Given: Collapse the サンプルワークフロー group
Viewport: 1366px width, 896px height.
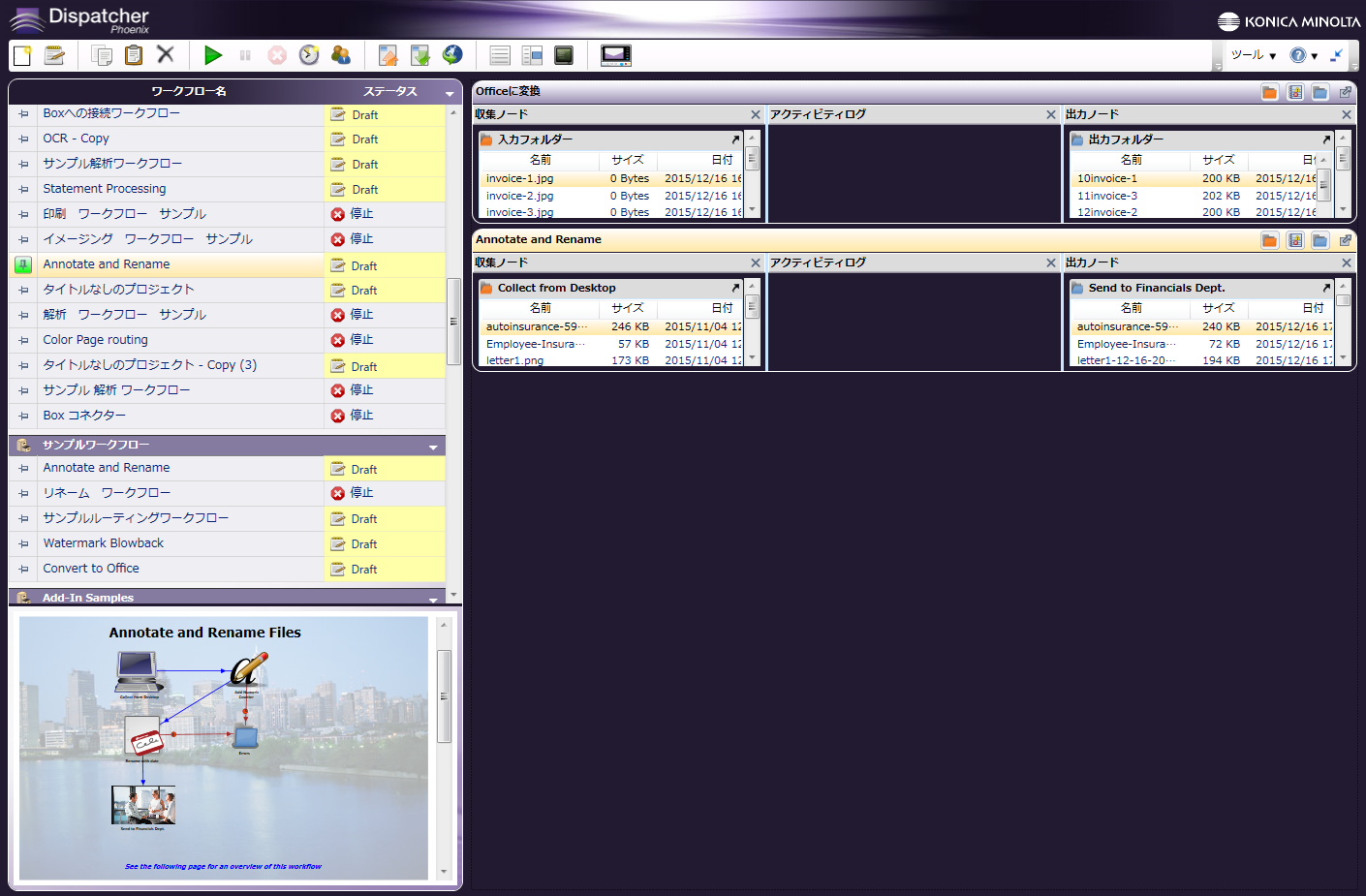Looking at the screenshot, I should coord(433,447).
